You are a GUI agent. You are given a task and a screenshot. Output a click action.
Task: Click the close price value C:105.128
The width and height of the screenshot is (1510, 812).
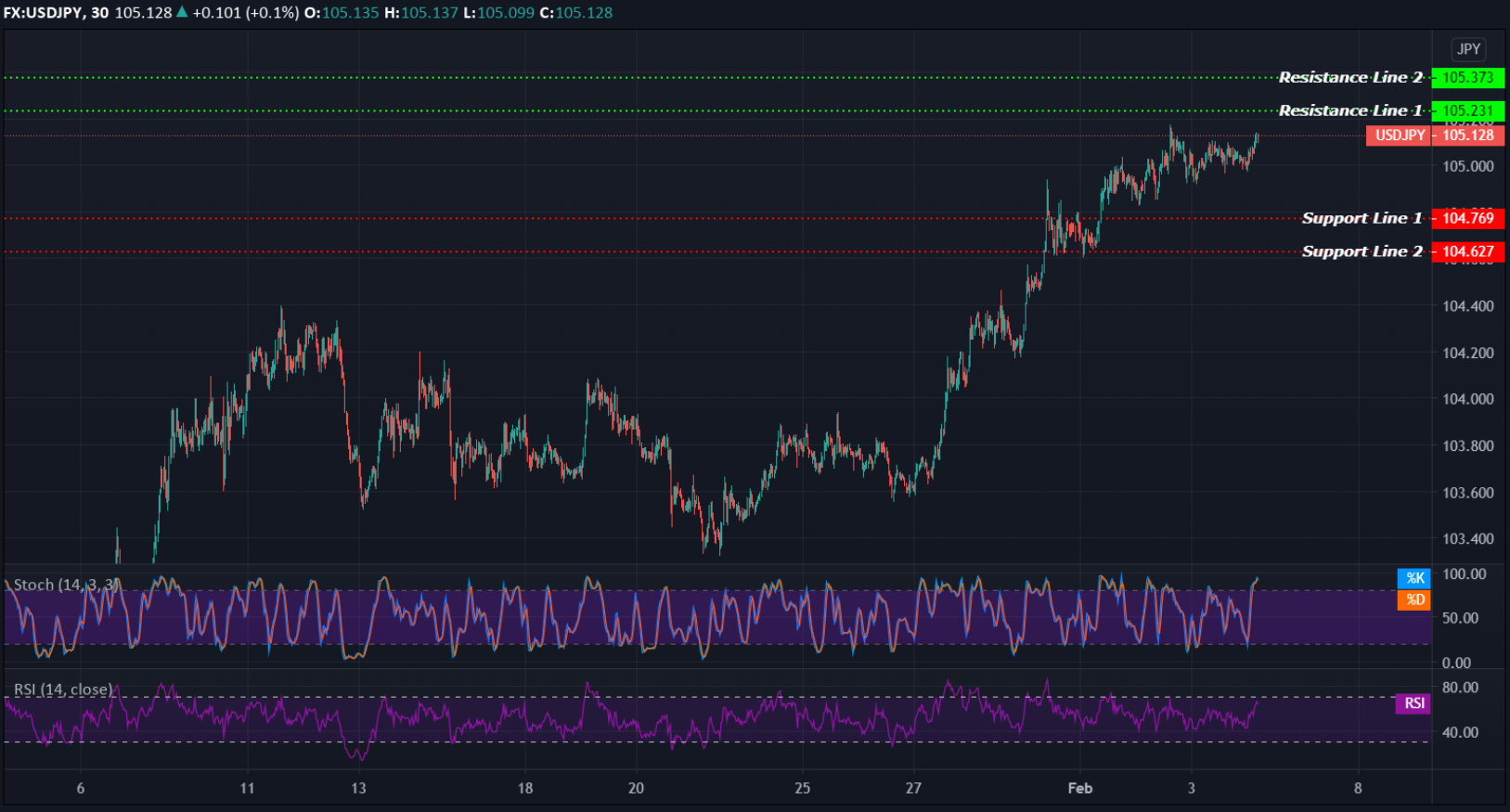576,13
